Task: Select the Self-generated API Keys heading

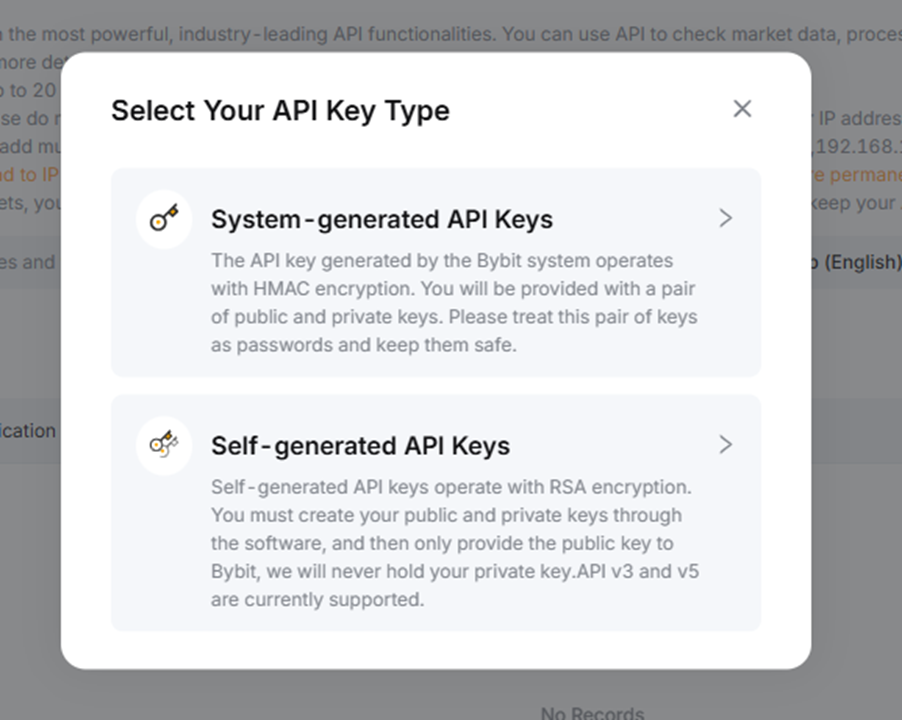Action: click(x=360, y=445)
